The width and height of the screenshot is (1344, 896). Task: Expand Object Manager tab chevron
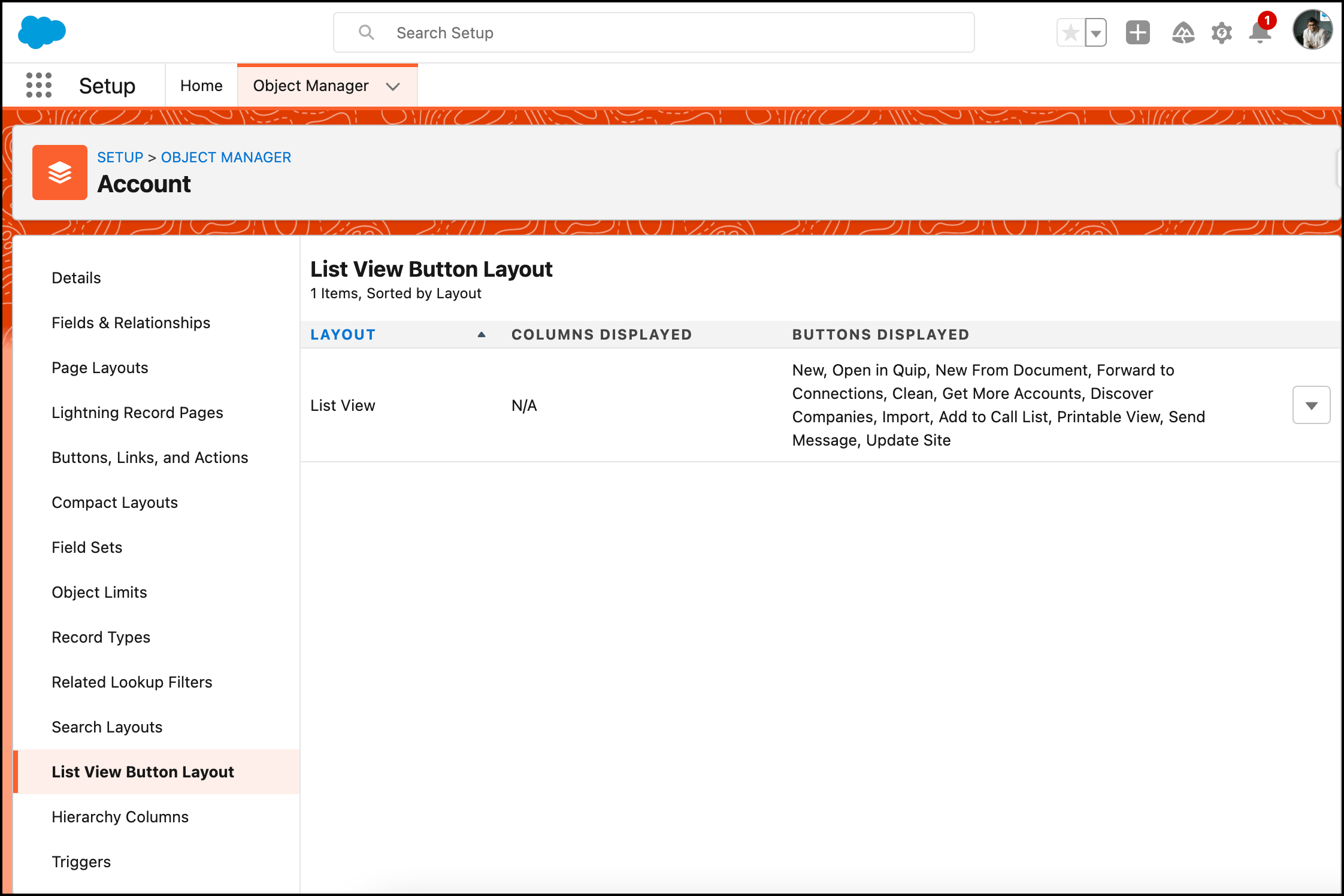click(393, 86)
